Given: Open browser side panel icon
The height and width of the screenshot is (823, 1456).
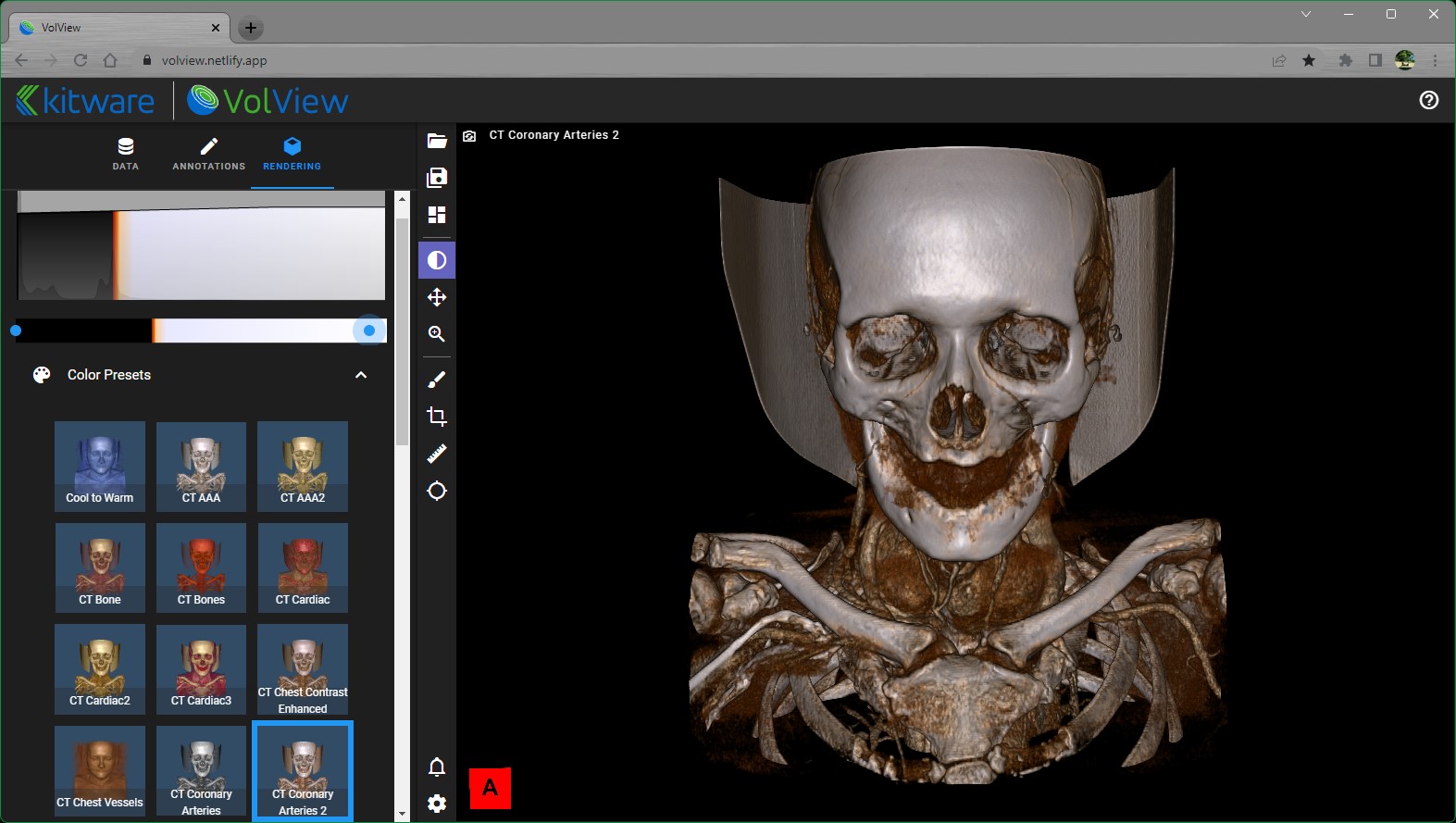Looking at the screenshot, I should click(1375, 60).
